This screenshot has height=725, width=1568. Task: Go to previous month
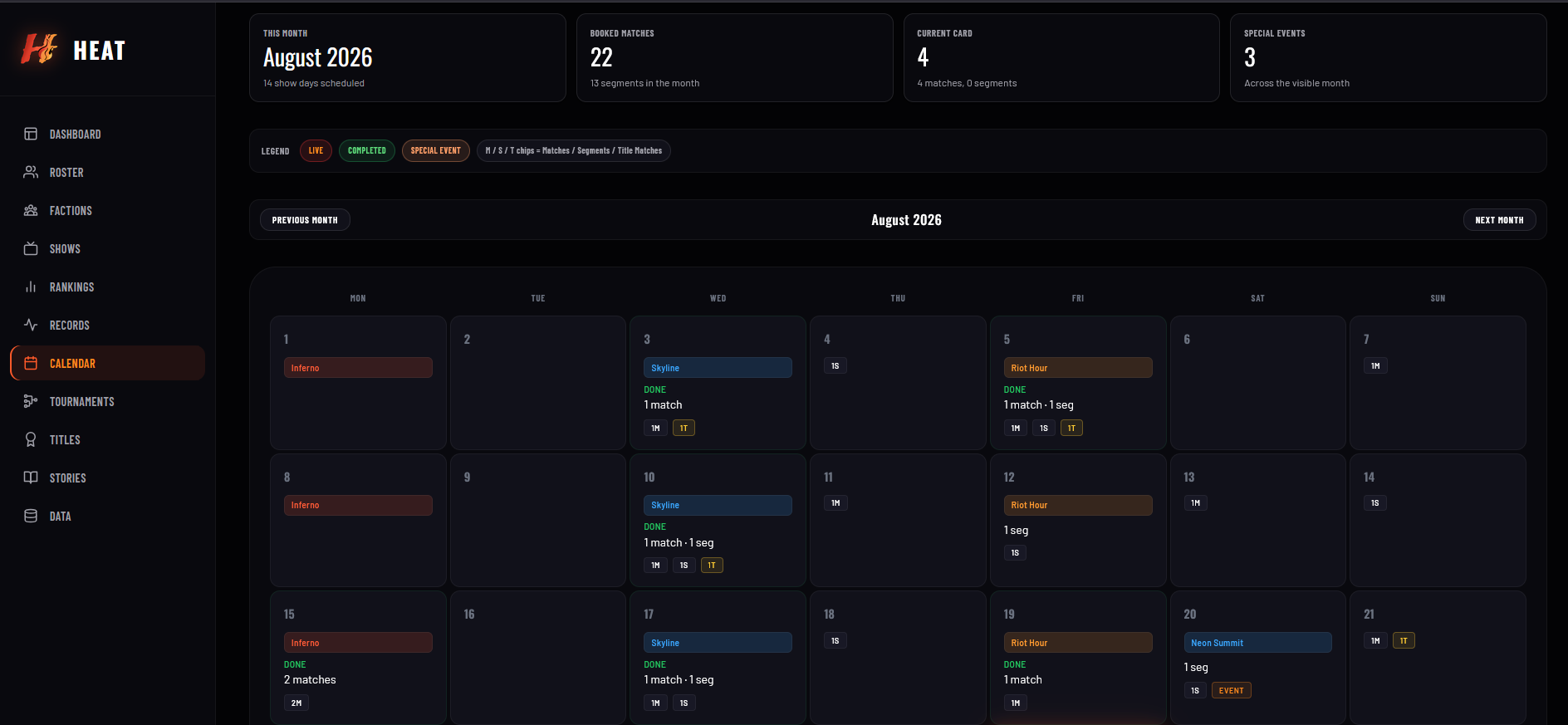coord(305,220)
